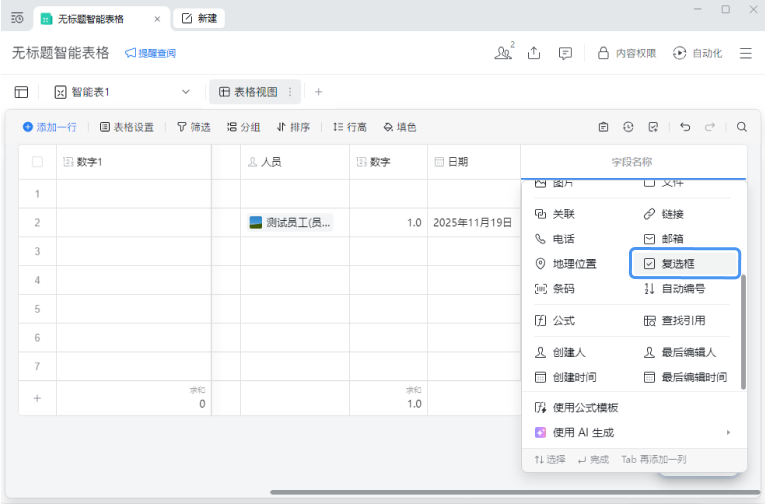Select the 最后编辑人 field type

coord(680,352)
